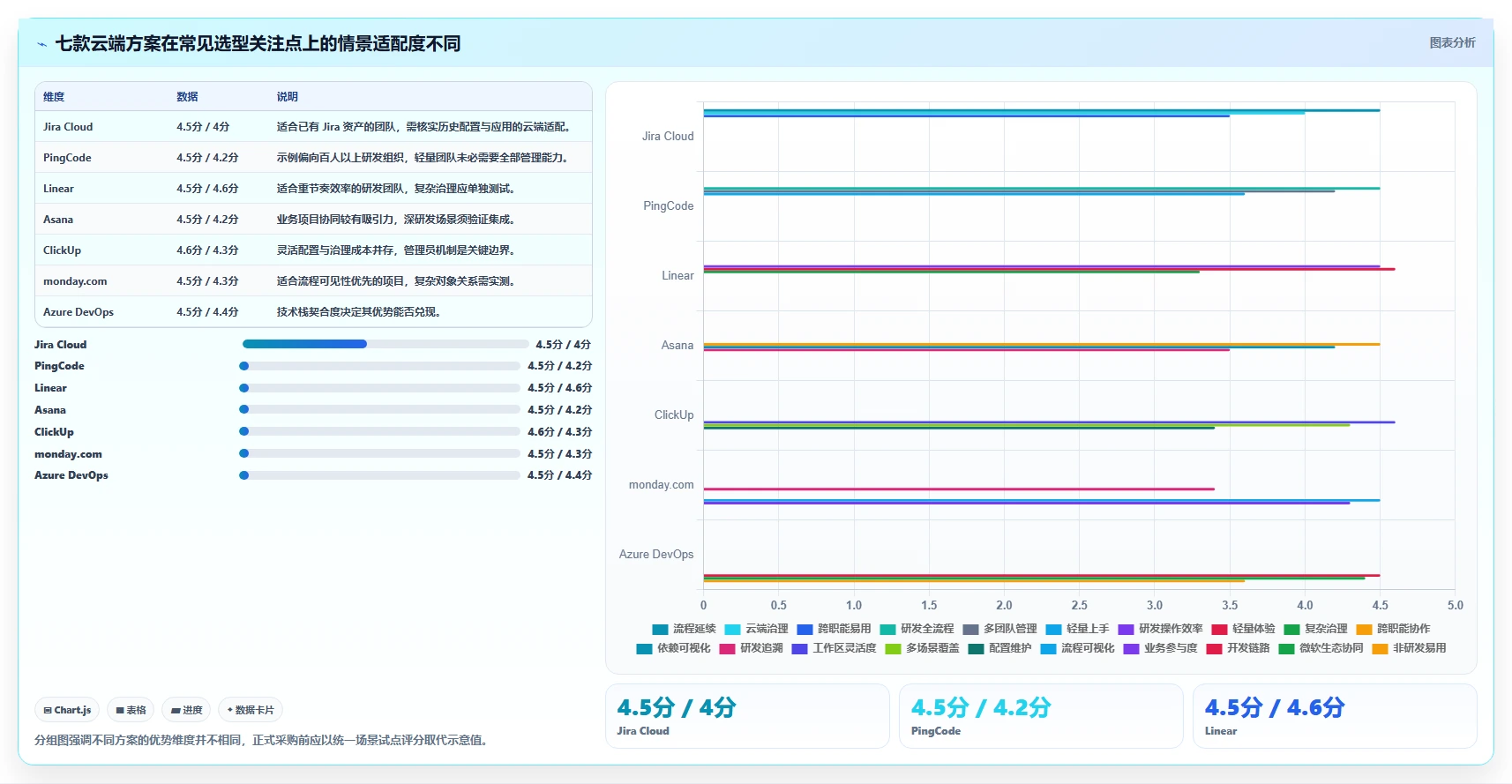Hide the 流程可视化 dataset via the legend
1512x784 pixels.
pyautogui.click(x=1077, y=648)
